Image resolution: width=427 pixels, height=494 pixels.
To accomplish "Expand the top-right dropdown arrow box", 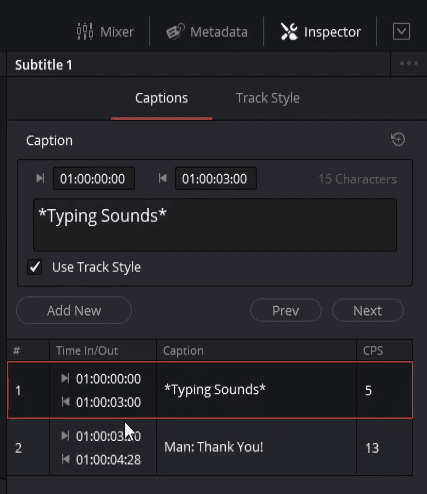I will pyautogui.click(x=401, y=32).
